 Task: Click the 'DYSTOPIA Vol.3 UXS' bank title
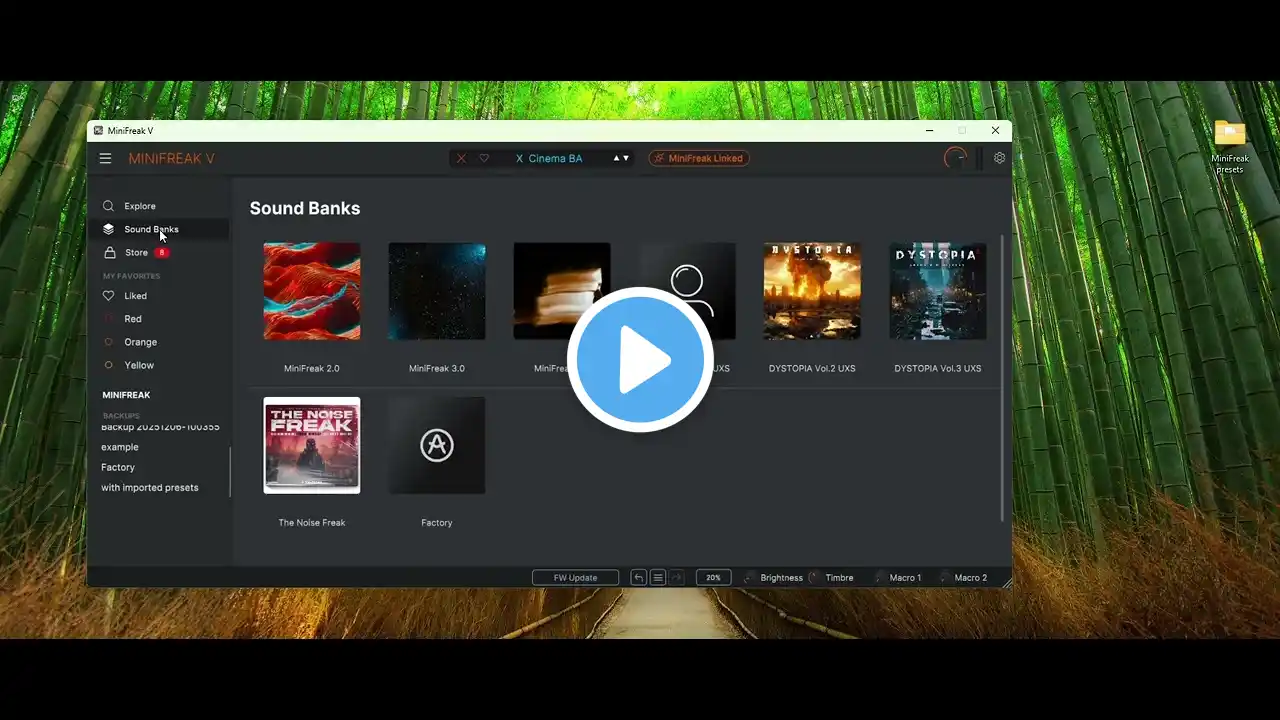coord(938,369)
